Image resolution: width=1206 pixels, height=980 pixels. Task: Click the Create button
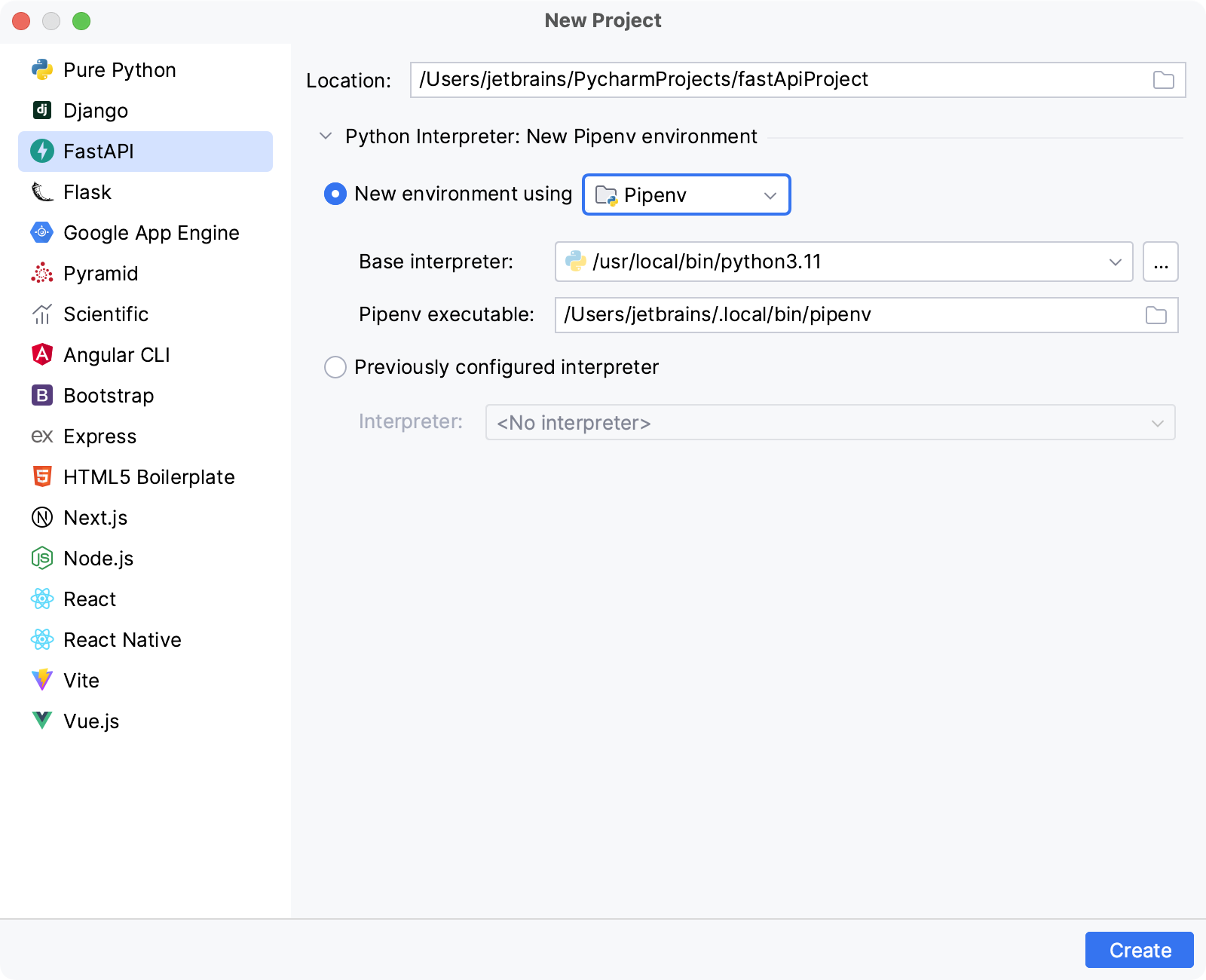1140,950
